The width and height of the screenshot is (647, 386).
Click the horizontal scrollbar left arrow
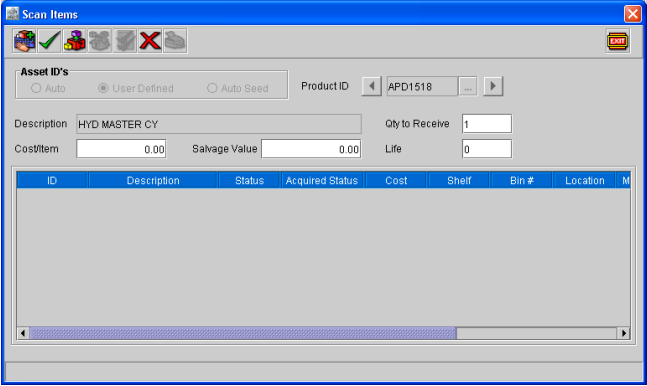coord(23,333)
